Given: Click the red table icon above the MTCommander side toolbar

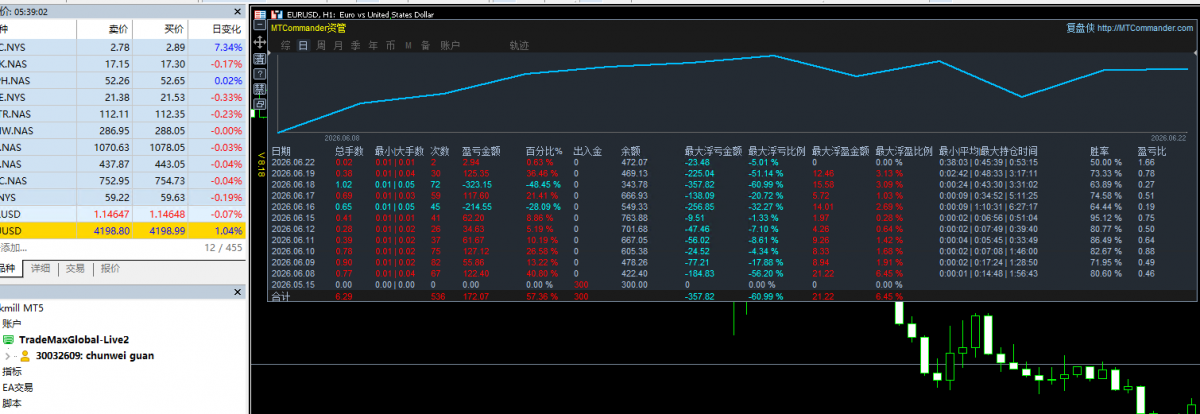Looking at the screenshot, I should tap(260, 16).
